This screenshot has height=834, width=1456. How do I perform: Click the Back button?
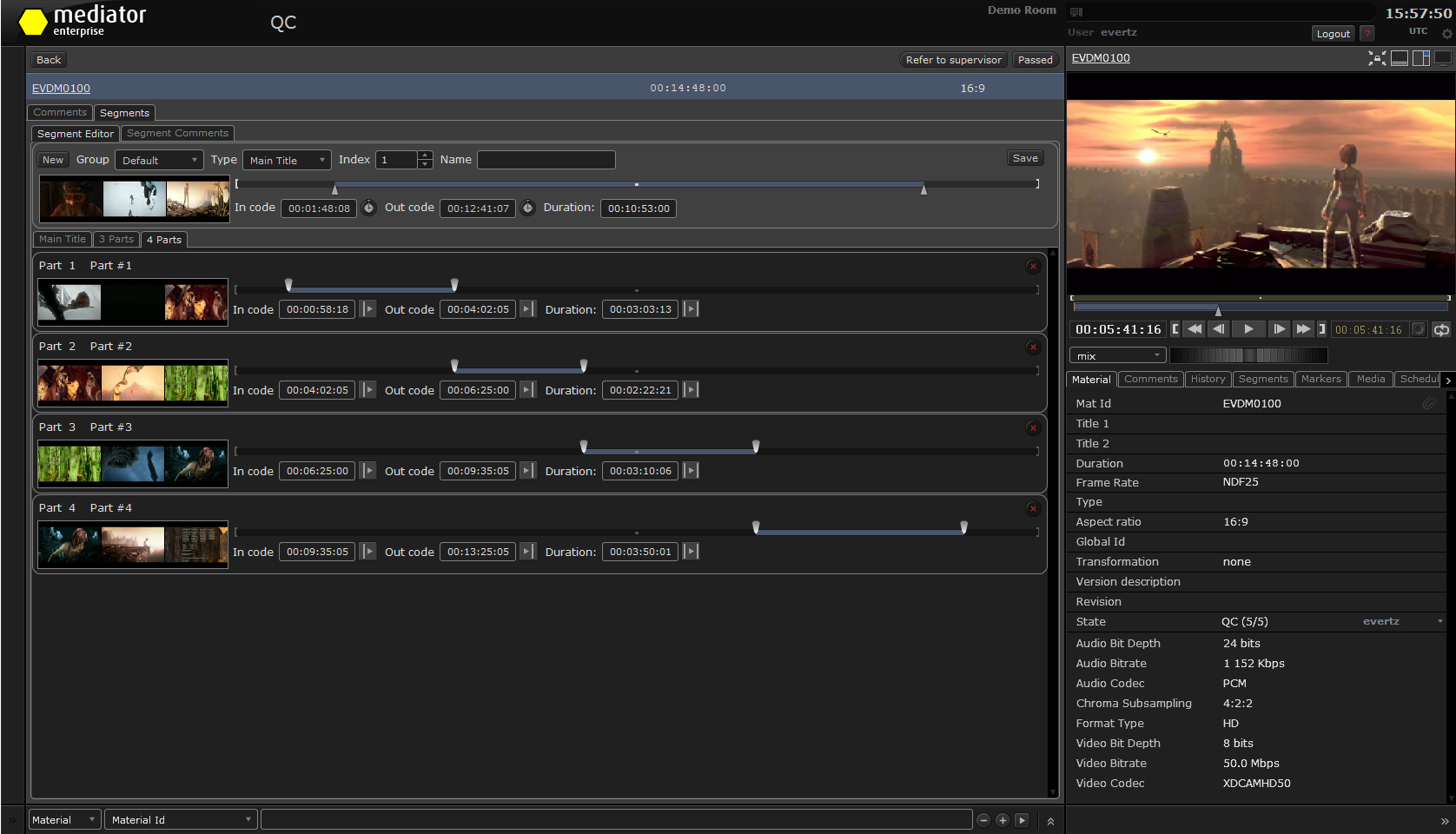(x=49, y=60)
